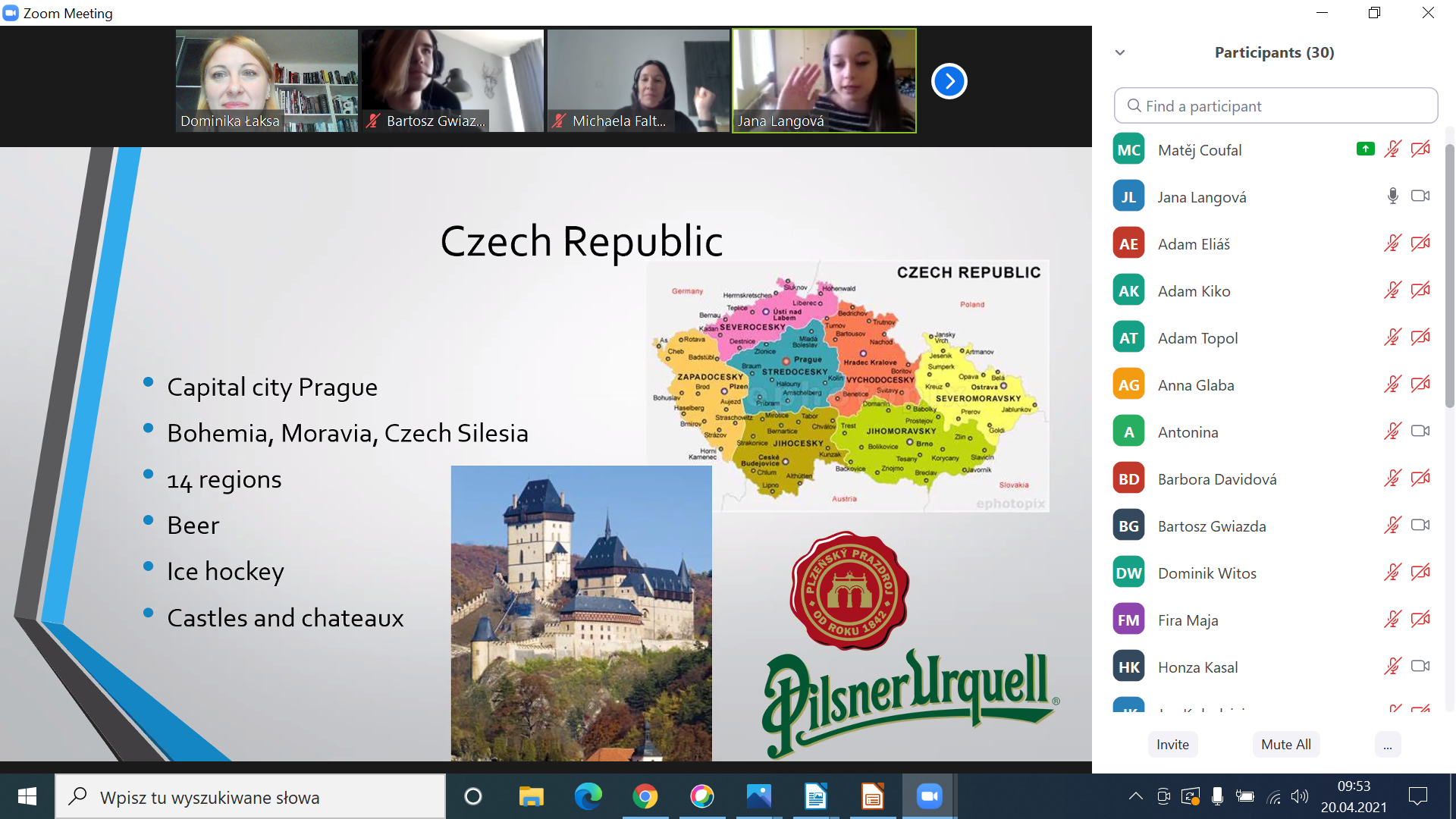The width and height of the screenshot is (1456, 819).
Task: Open the volume control in system tray
Action: tap(1300, 796)
